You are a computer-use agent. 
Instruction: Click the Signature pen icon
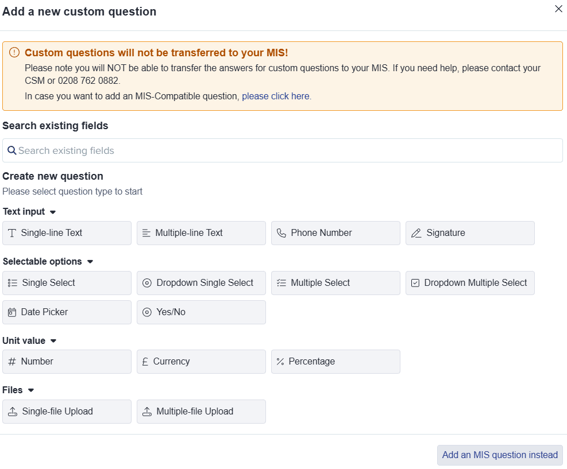416,233
